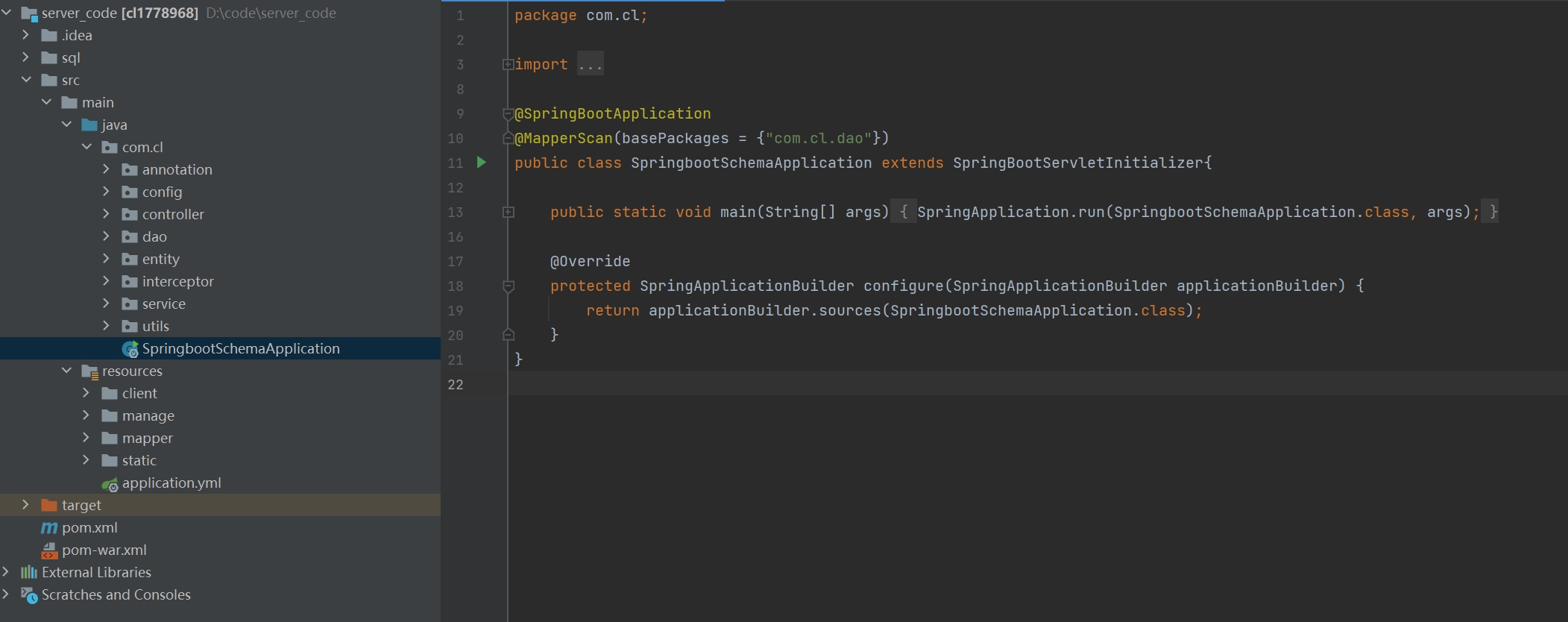Viewport: 1568px width, 622px height.
Task: Click the Scratches and Consoles icon
Action: coord(29,595)
